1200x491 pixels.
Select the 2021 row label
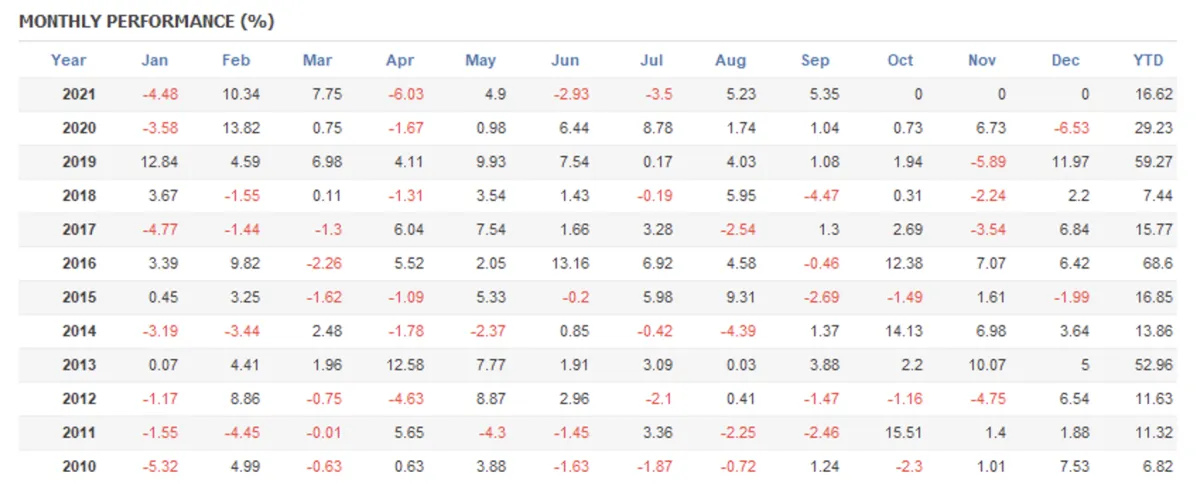[79, 95]
